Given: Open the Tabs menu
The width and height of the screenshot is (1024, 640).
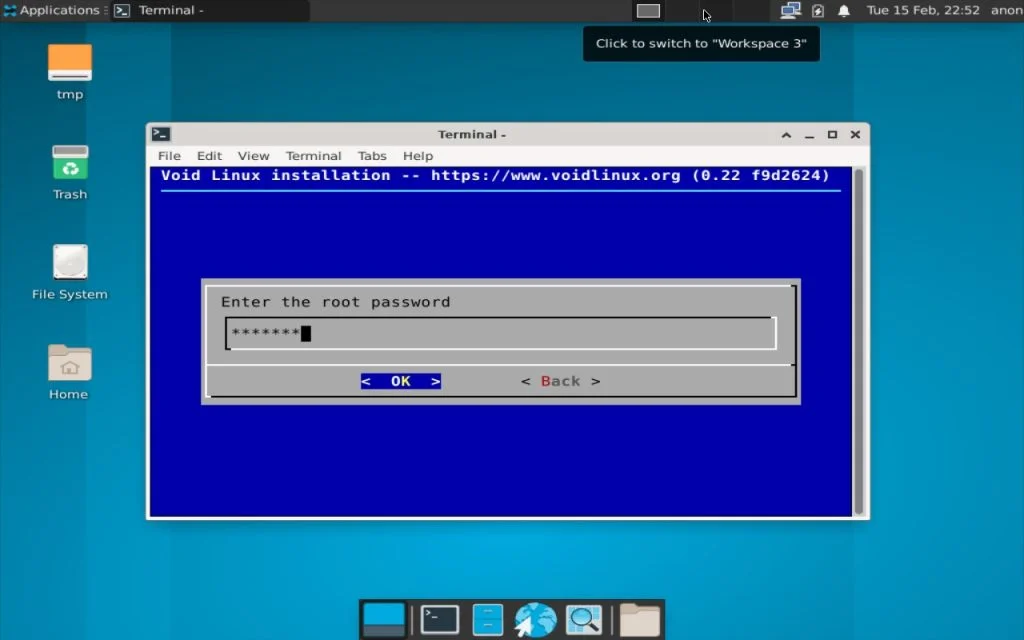Looking at the screenshot, I should (x=372, y=156).
